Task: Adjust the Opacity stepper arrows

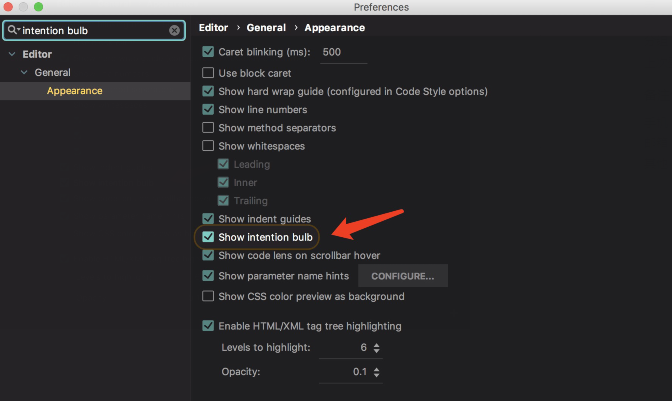Action: (x=376, y=372)
